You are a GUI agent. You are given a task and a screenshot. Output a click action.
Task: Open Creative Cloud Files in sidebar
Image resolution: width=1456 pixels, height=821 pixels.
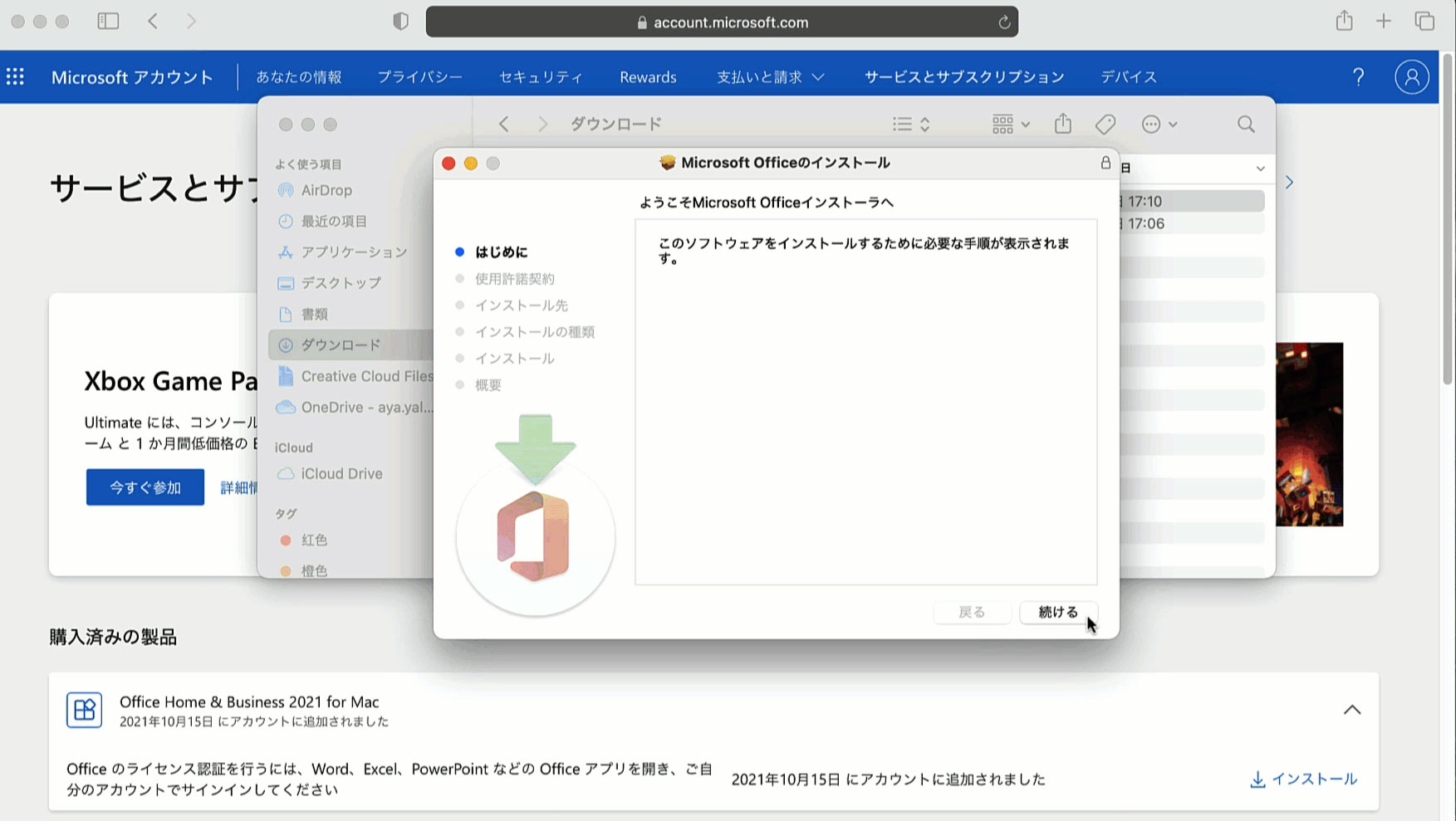click(x=353, y=376)
